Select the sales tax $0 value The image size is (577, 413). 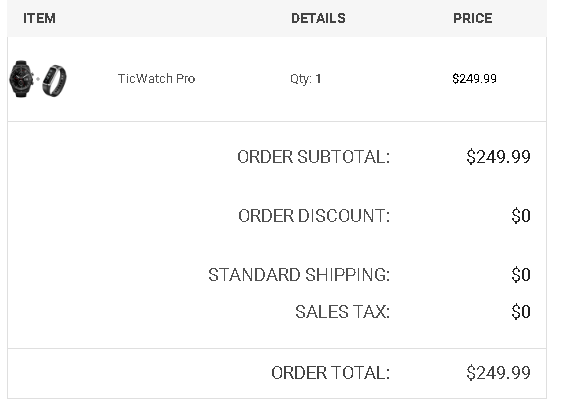pyautogui.click(x=521, y=312)
